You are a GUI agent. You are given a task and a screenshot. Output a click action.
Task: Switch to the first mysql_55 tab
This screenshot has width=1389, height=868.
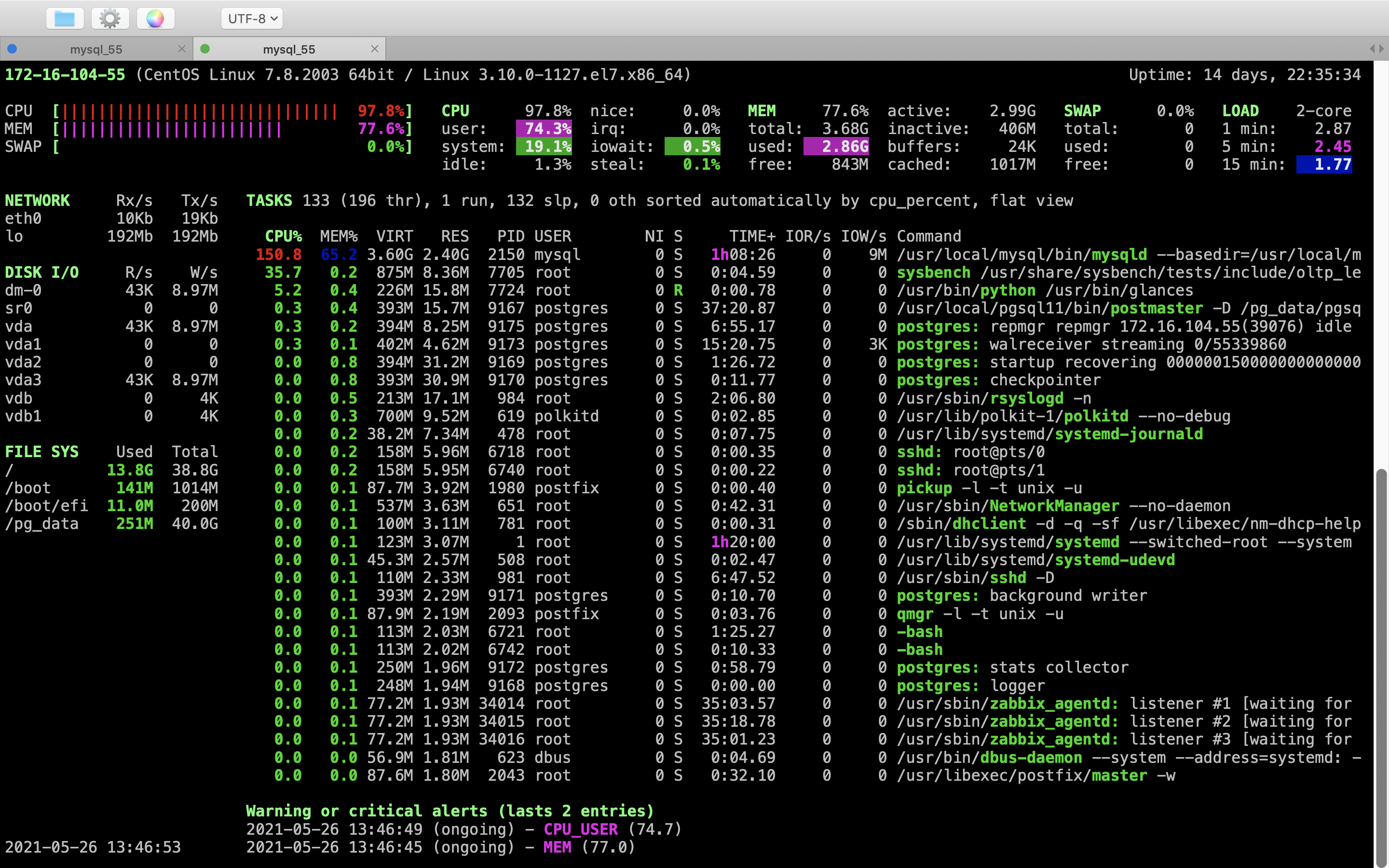96,49
